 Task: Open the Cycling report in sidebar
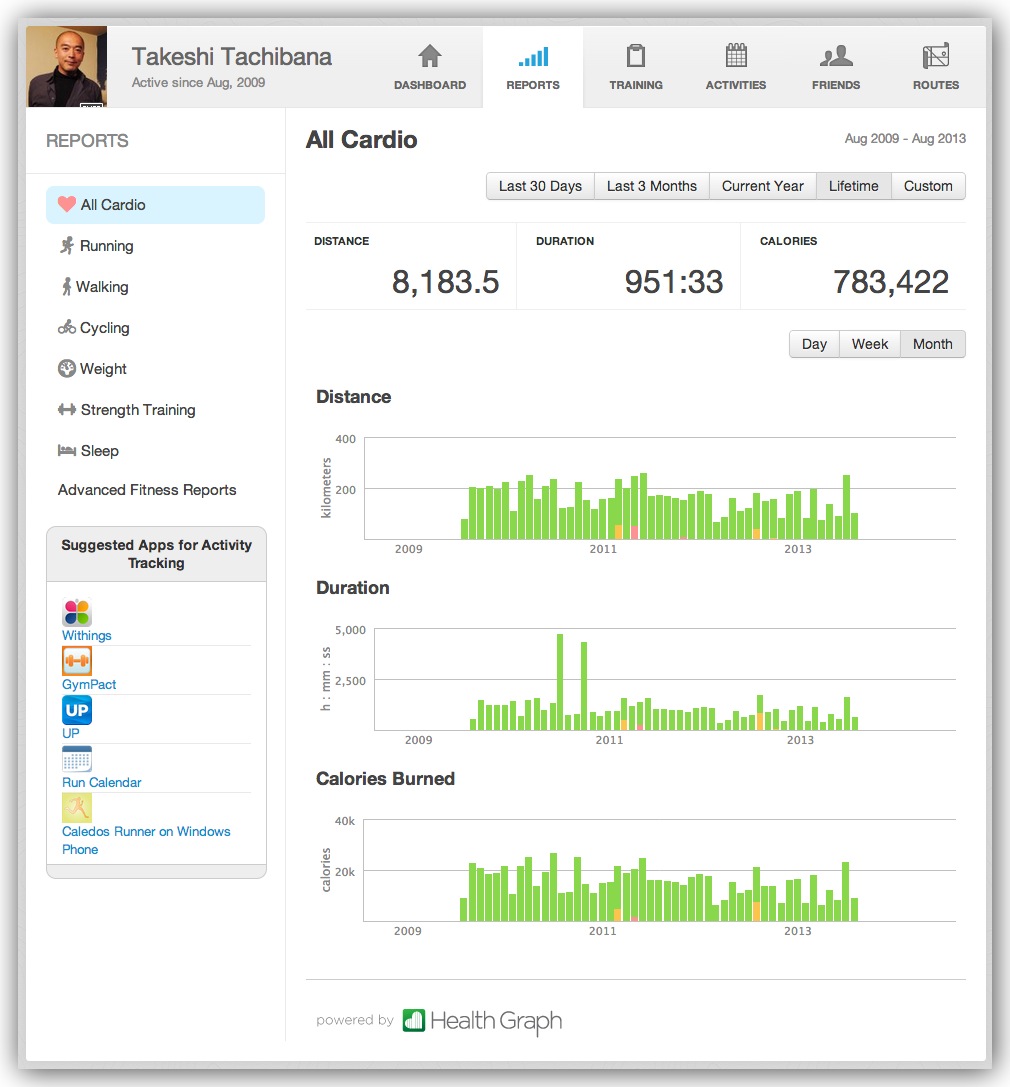[104, 328]
